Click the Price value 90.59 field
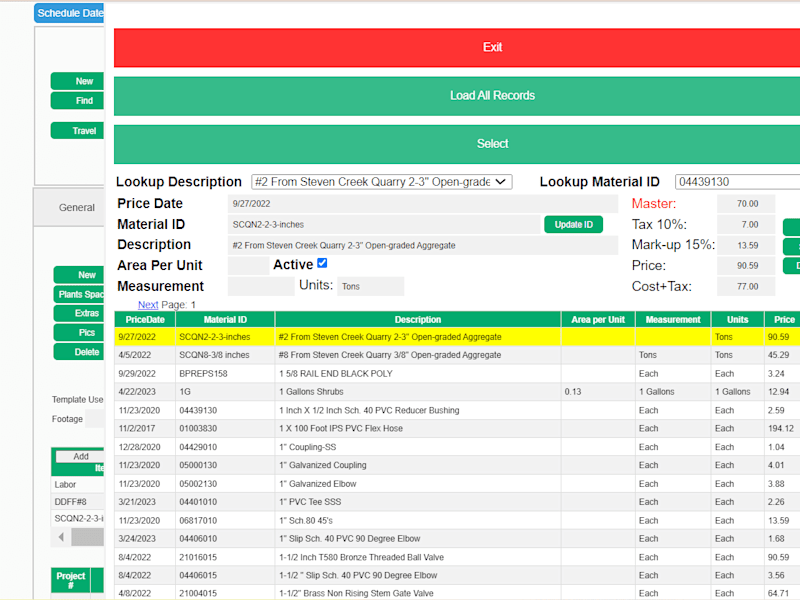This screenshot has width=800, height=600. click(x=746, y=266)
